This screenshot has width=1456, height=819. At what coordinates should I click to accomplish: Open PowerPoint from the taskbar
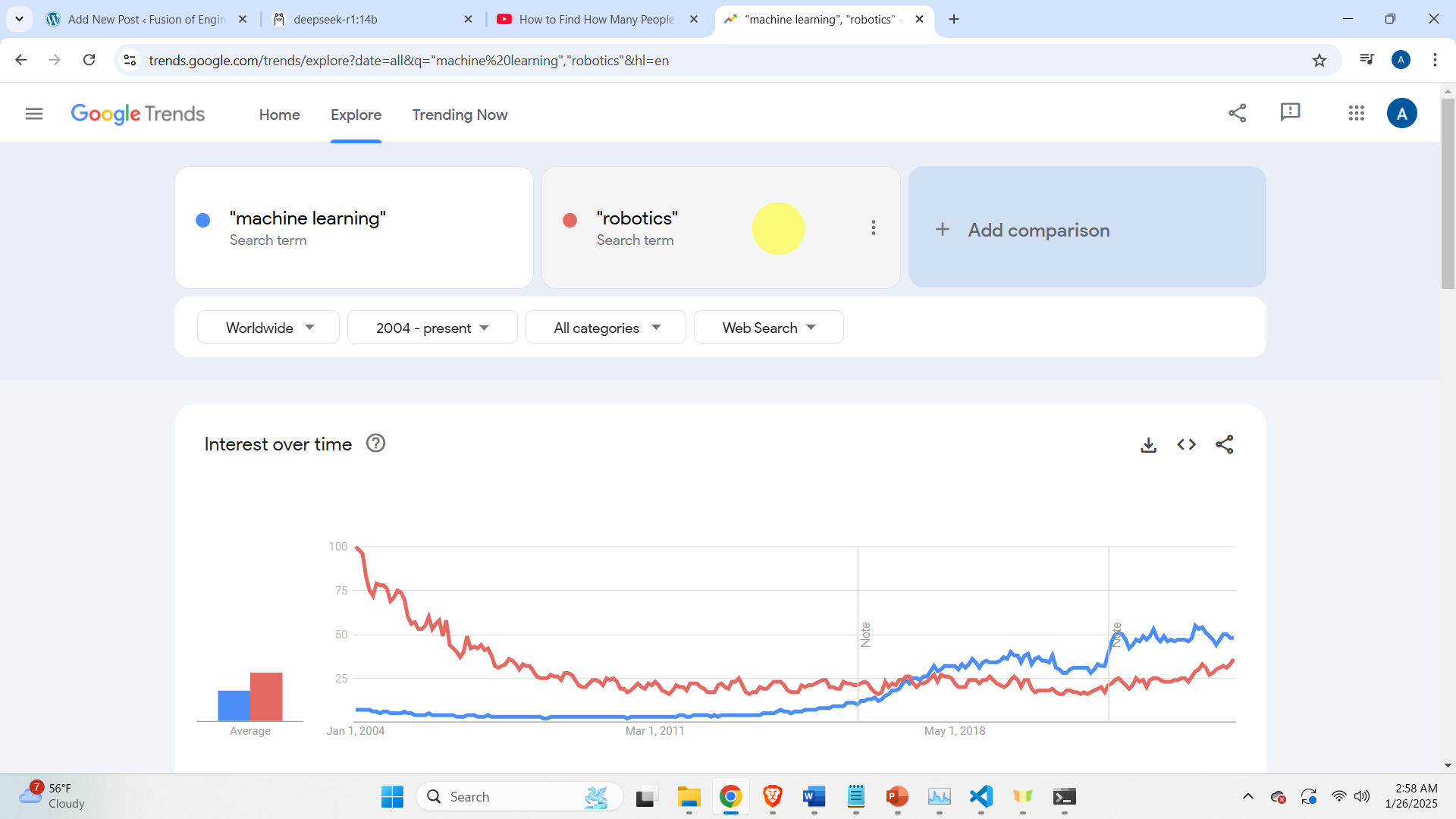coord(897,796)
